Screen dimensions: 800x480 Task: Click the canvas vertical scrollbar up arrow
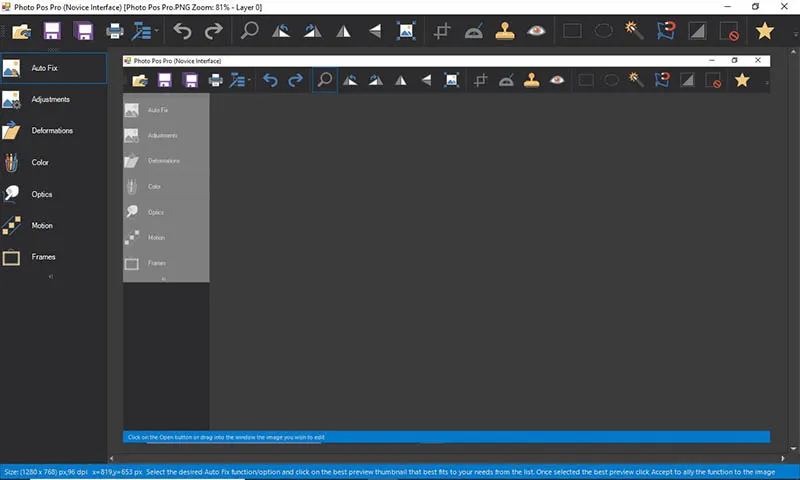(793, 52)
